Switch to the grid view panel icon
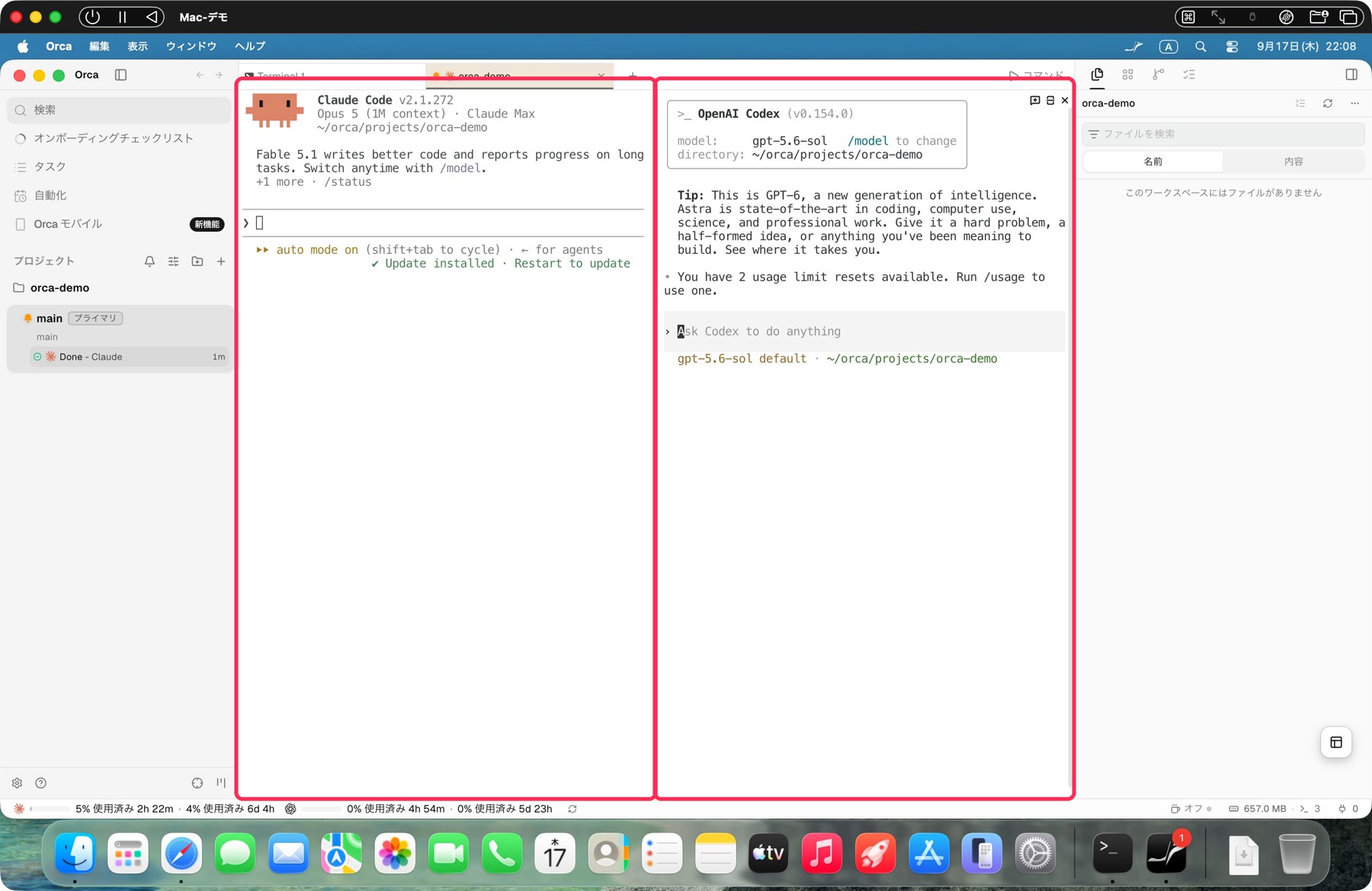1372x891 pixels. coord(1128,75)
